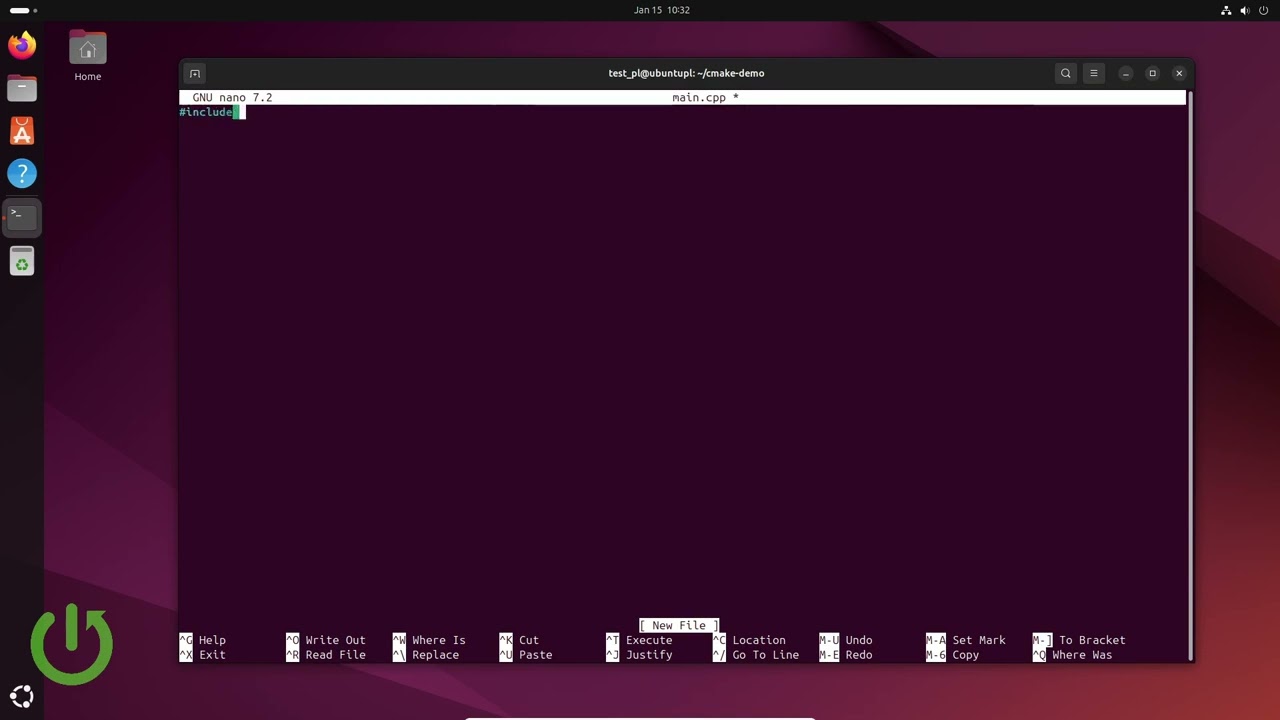Click the ^G Help shortcut
The height and width of the screenshot is (720, 1280).
click(x=203, y=640)
